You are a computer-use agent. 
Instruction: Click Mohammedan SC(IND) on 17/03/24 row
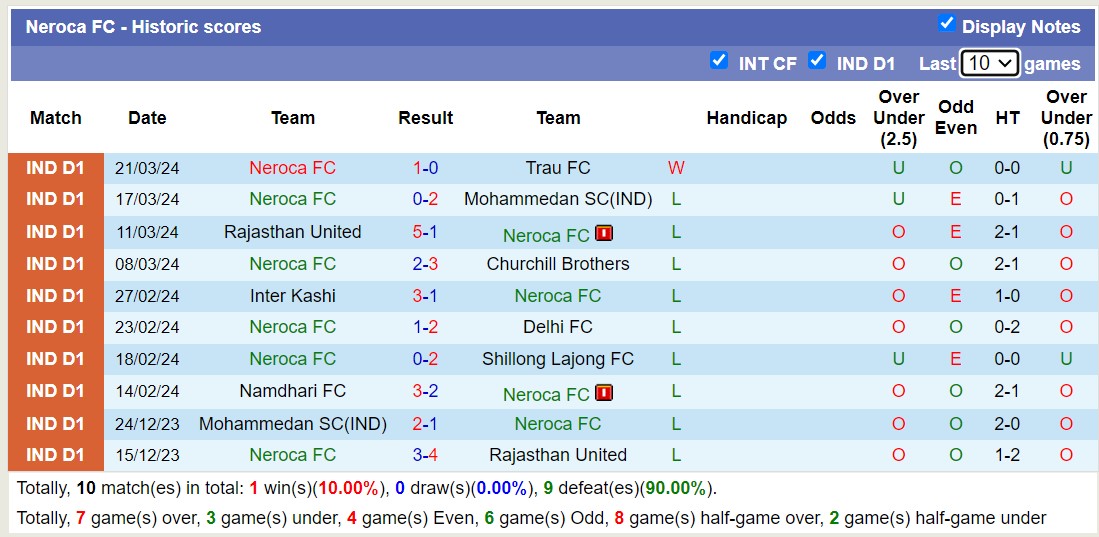pos(558,199)
